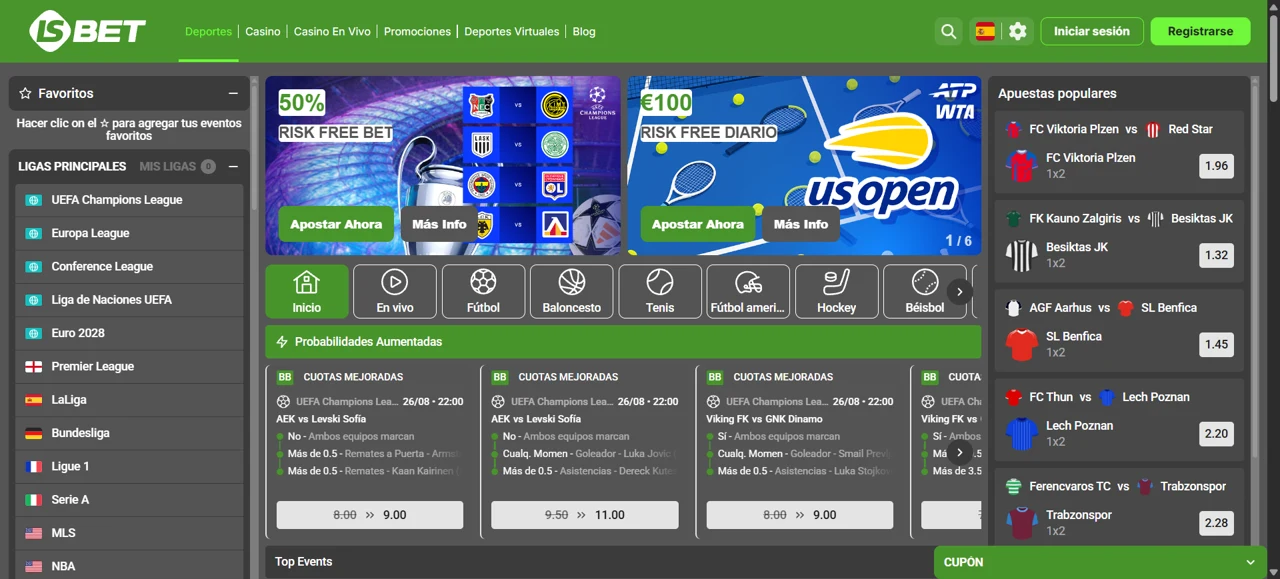Pick Besiktas JK odds 1.32
The height and width of the screenshot is (579, 1280).
coord(1216,255)
